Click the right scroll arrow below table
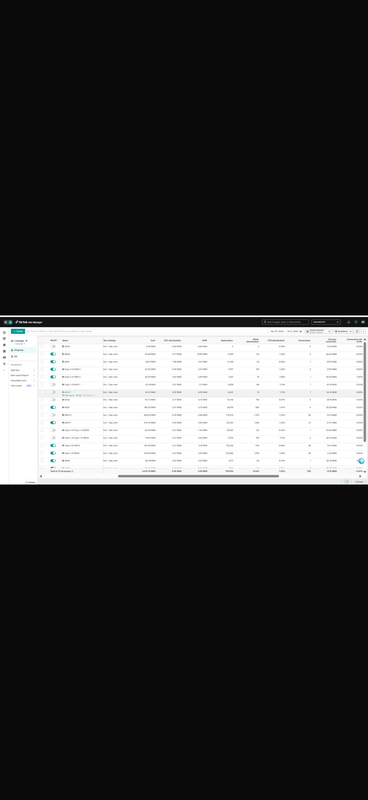Viewport: 368px width, 800px height. pyautogui.click(x=360, y=476)
